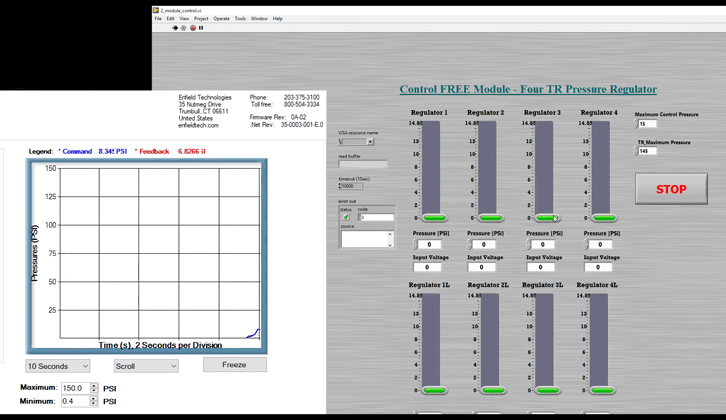The width and height of the screenshot is (726, 420).
Task: Click the Regulator 1L green slider knob
Action: pyautogui.click(x=434, y=390)
